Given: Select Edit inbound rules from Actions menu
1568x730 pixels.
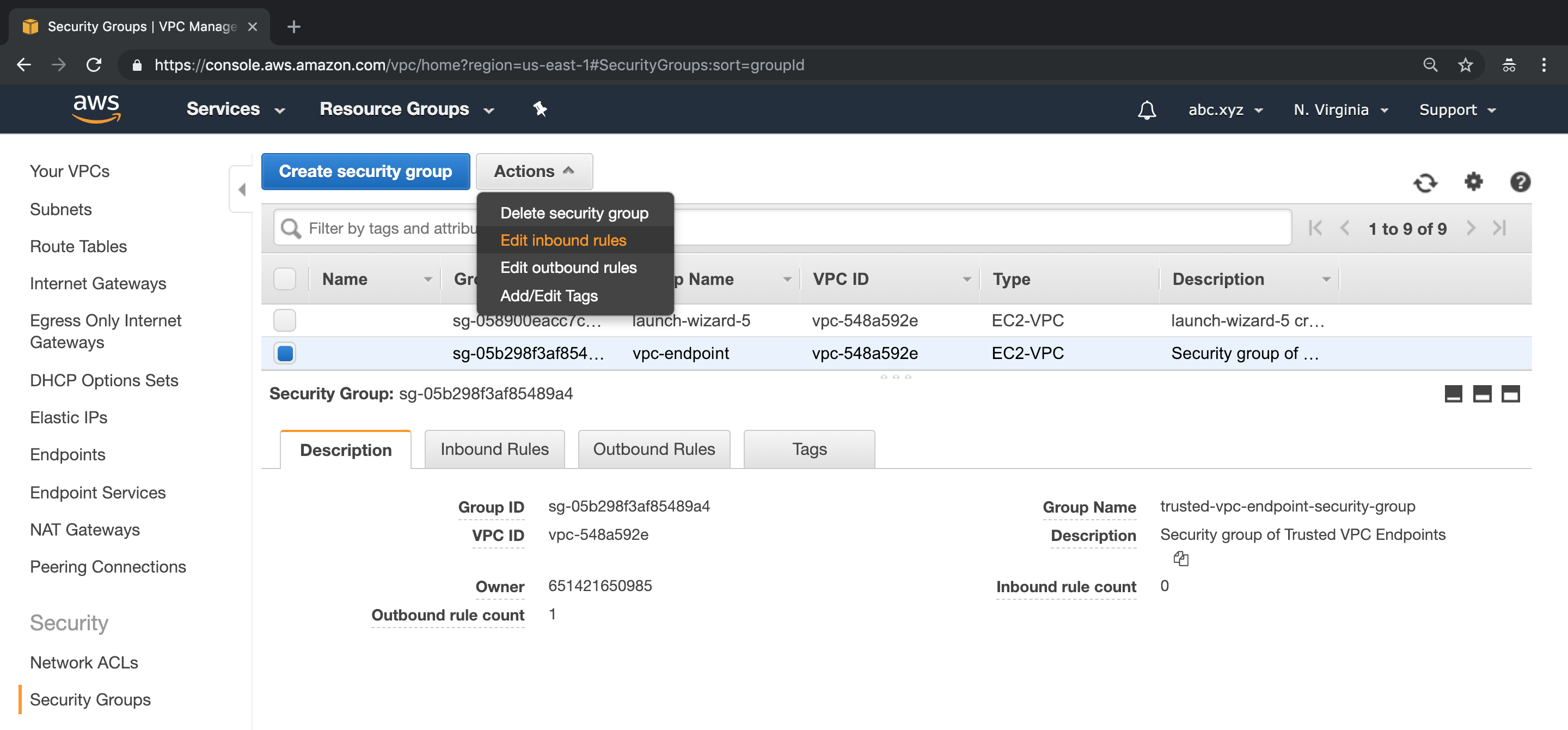Looking at the screenshot, I should coord(563,239).
